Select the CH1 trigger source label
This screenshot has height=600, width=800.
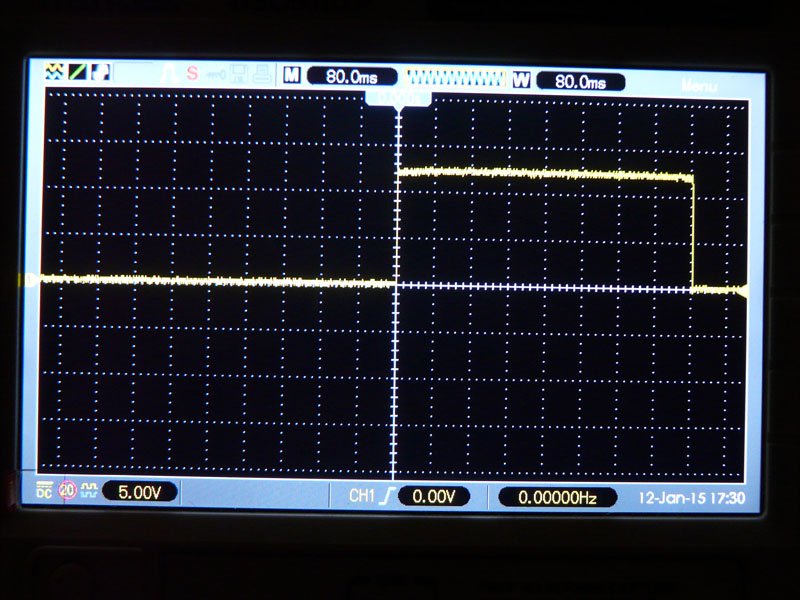[360, 495]
